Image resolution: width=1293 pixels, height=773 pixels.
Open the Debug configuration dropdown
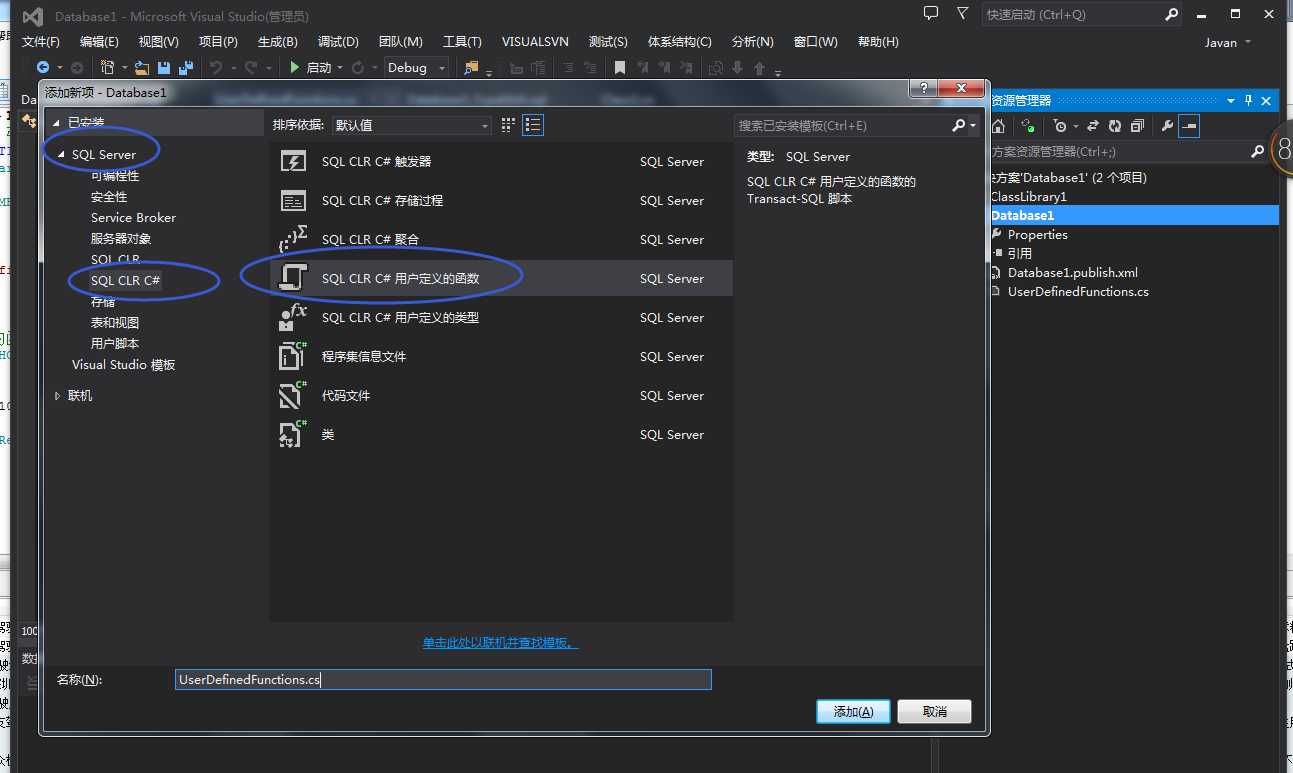click(x=416, y=68)
